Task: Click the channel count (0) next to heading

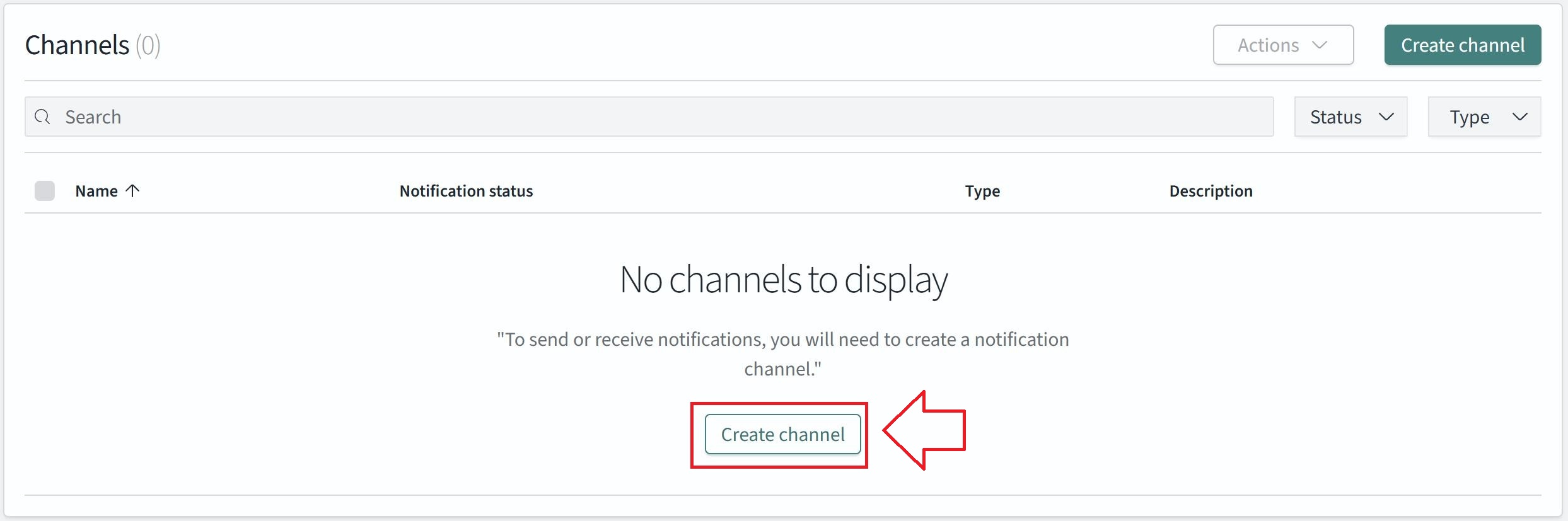Action: [148, 45]
